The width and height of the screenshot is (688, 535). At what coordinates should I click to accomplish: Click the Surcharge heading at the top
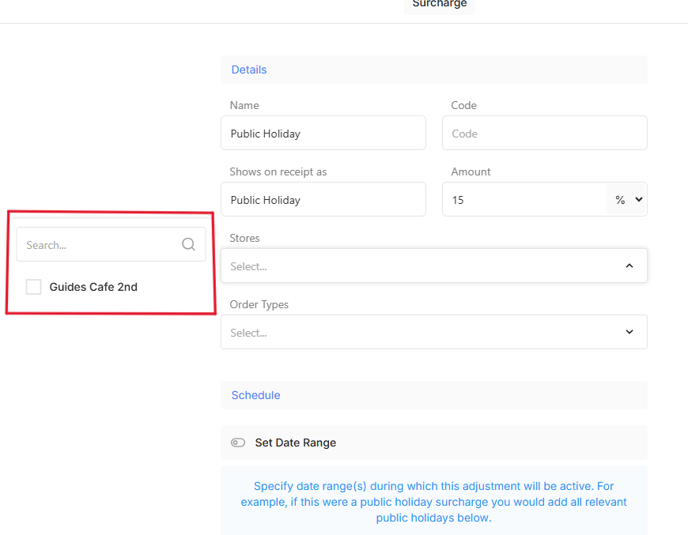(x=439, y=5)
